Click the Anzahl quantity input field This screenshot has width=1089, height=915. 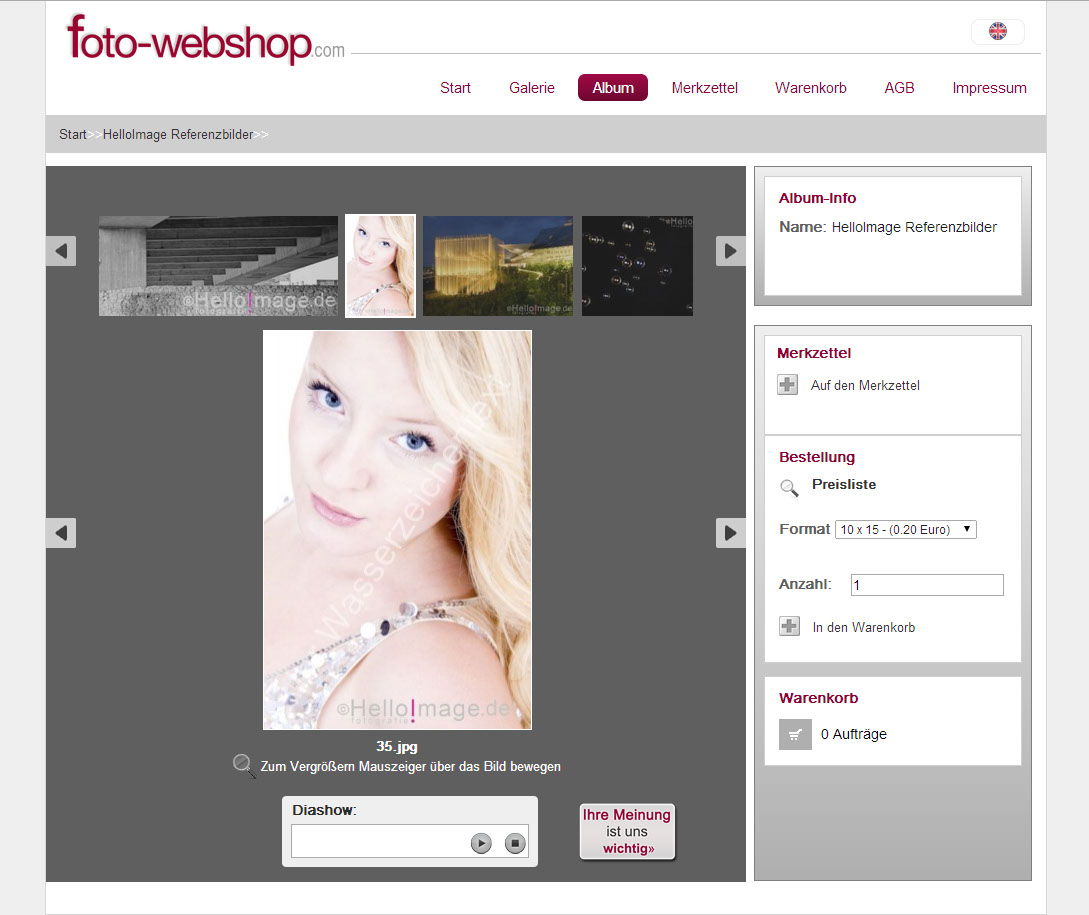pyautogui.click(x=927, y=585)
